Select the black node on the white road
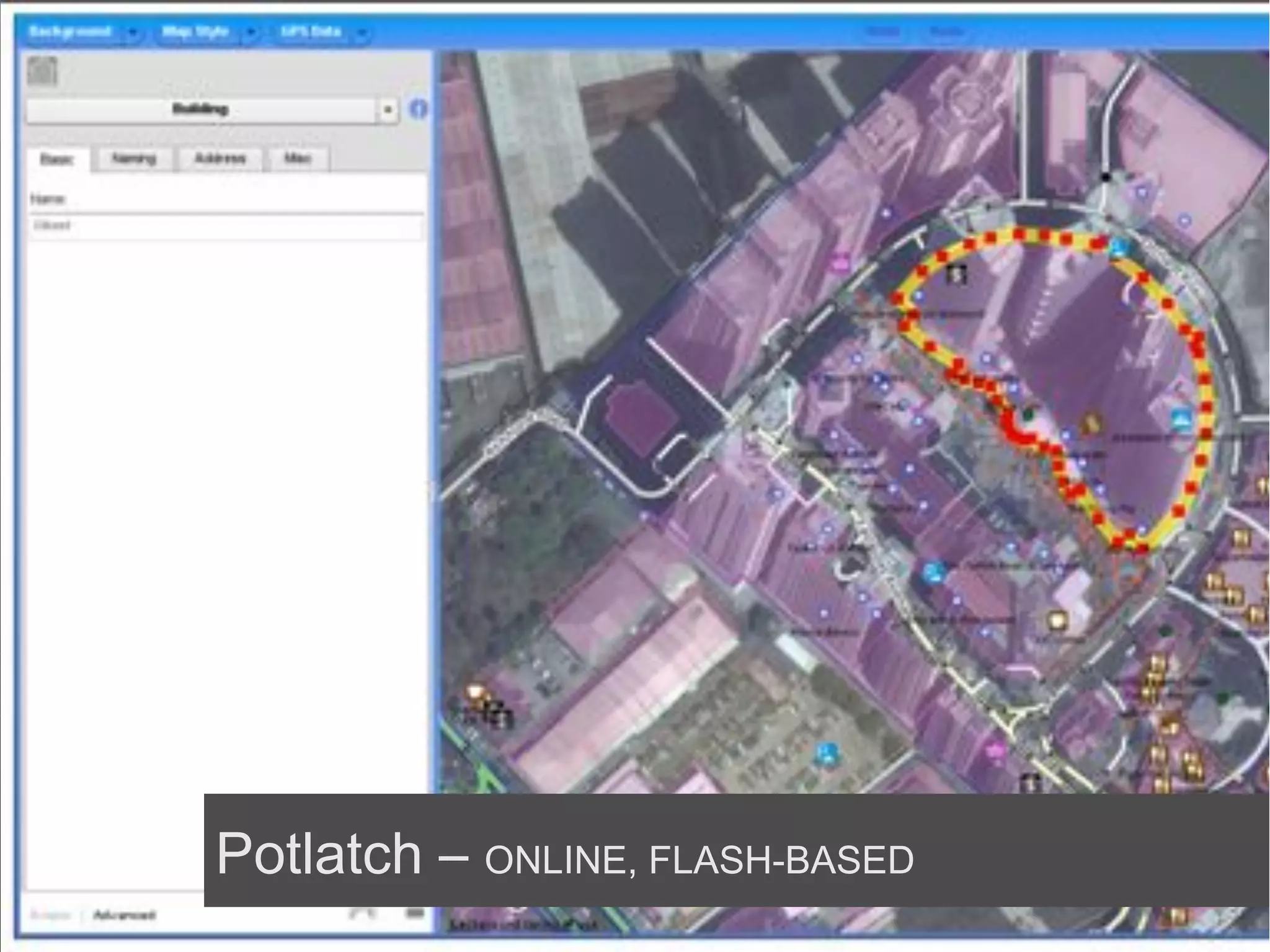Viewport: 1270px width, 952px height. (x=1106, y=177)
